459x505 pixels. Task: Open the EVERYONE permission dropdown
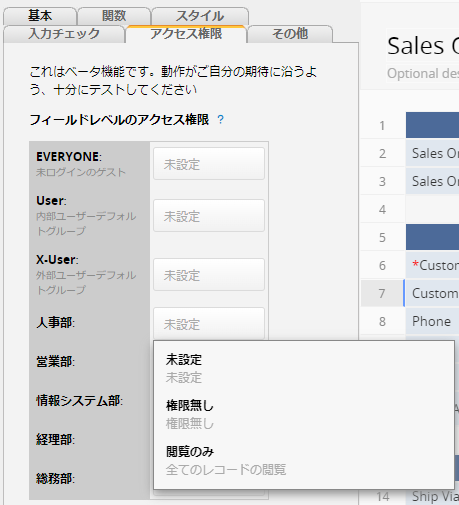click(209, 164)
